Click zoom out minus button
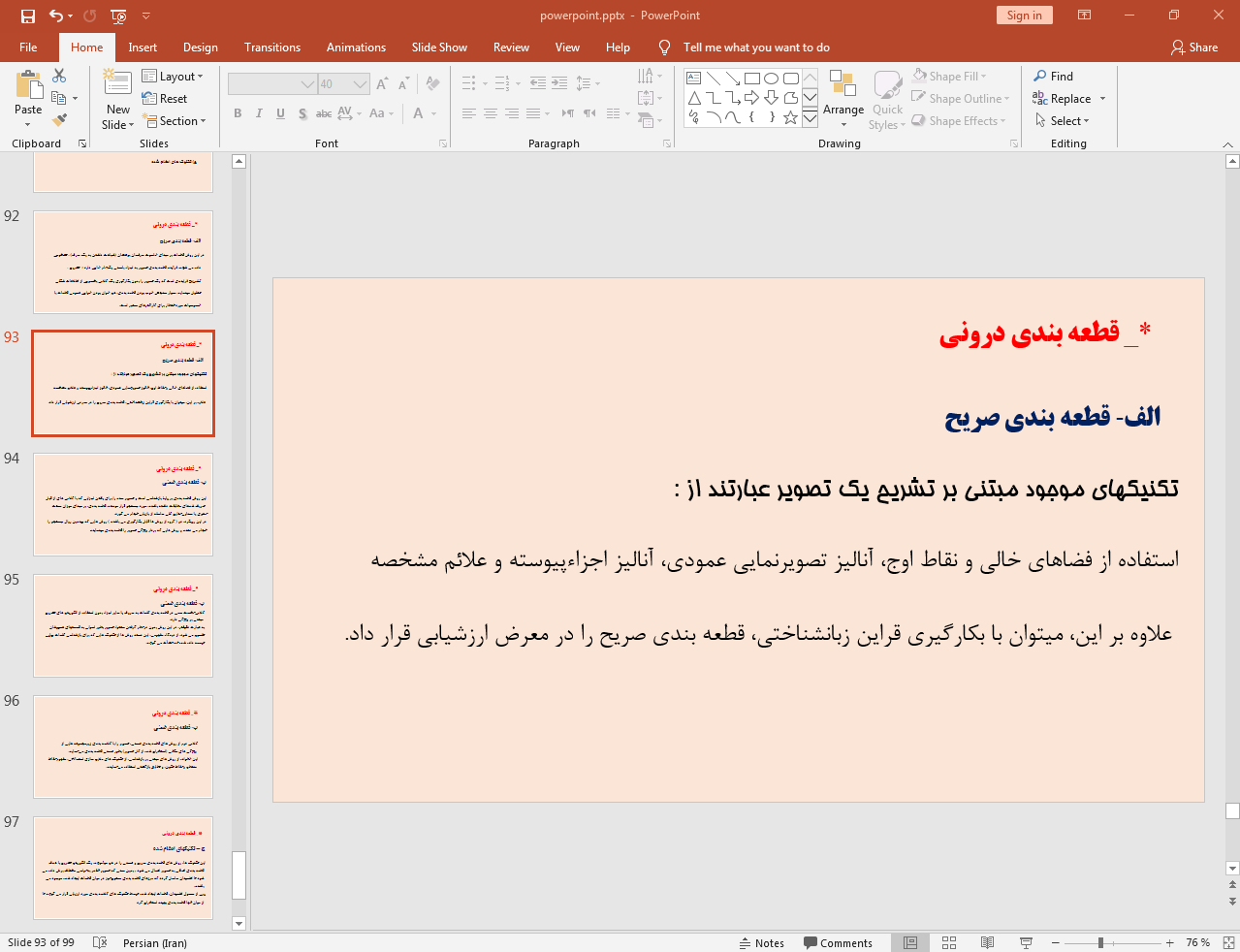This screenshot has height=952, width=1240. pyautogui.click(x=1056, y=942)
